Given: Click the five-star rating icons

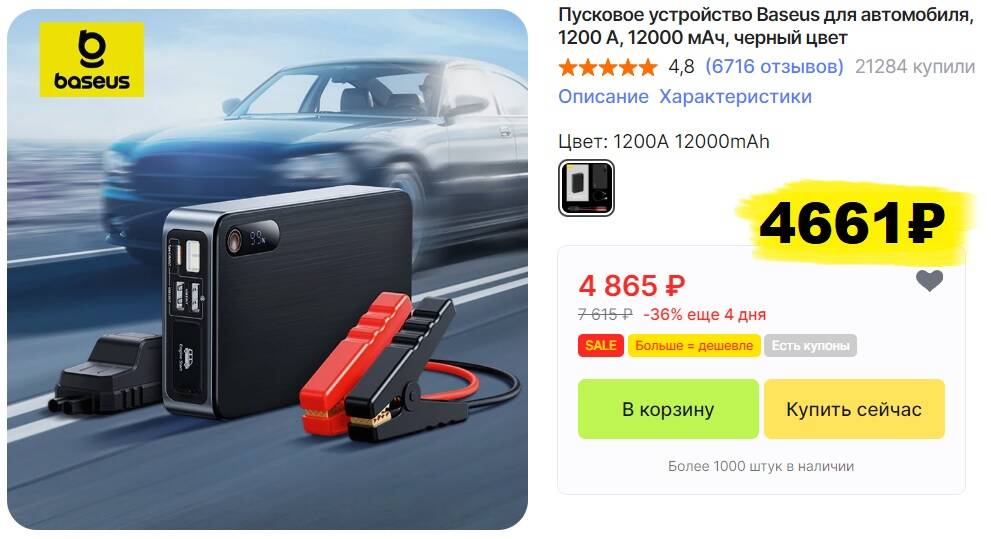Looking at the screenshot, I should click(x=607, y=66).
